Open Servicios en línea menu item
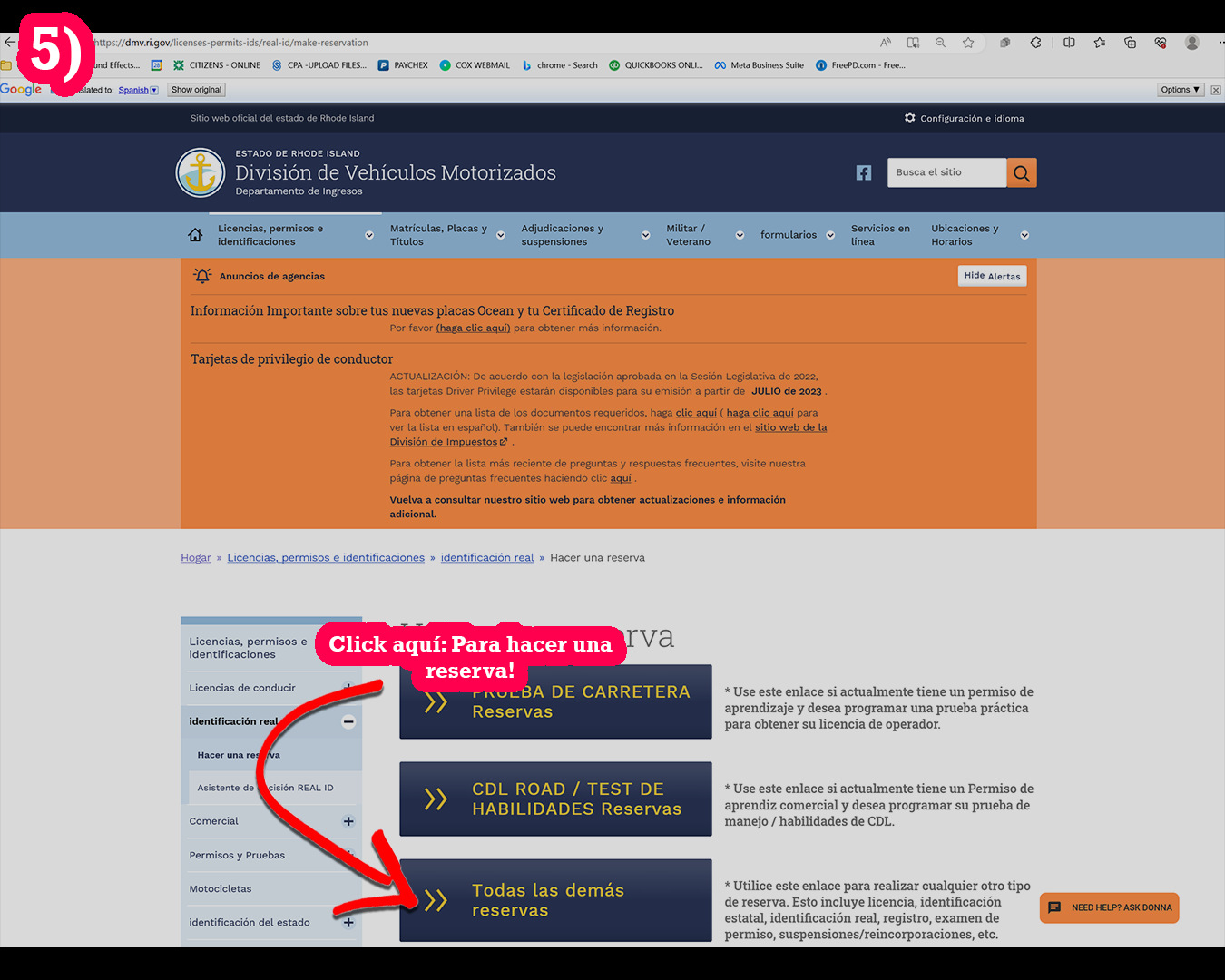This screenshot has width=1225, height=980. click(880, 235)
